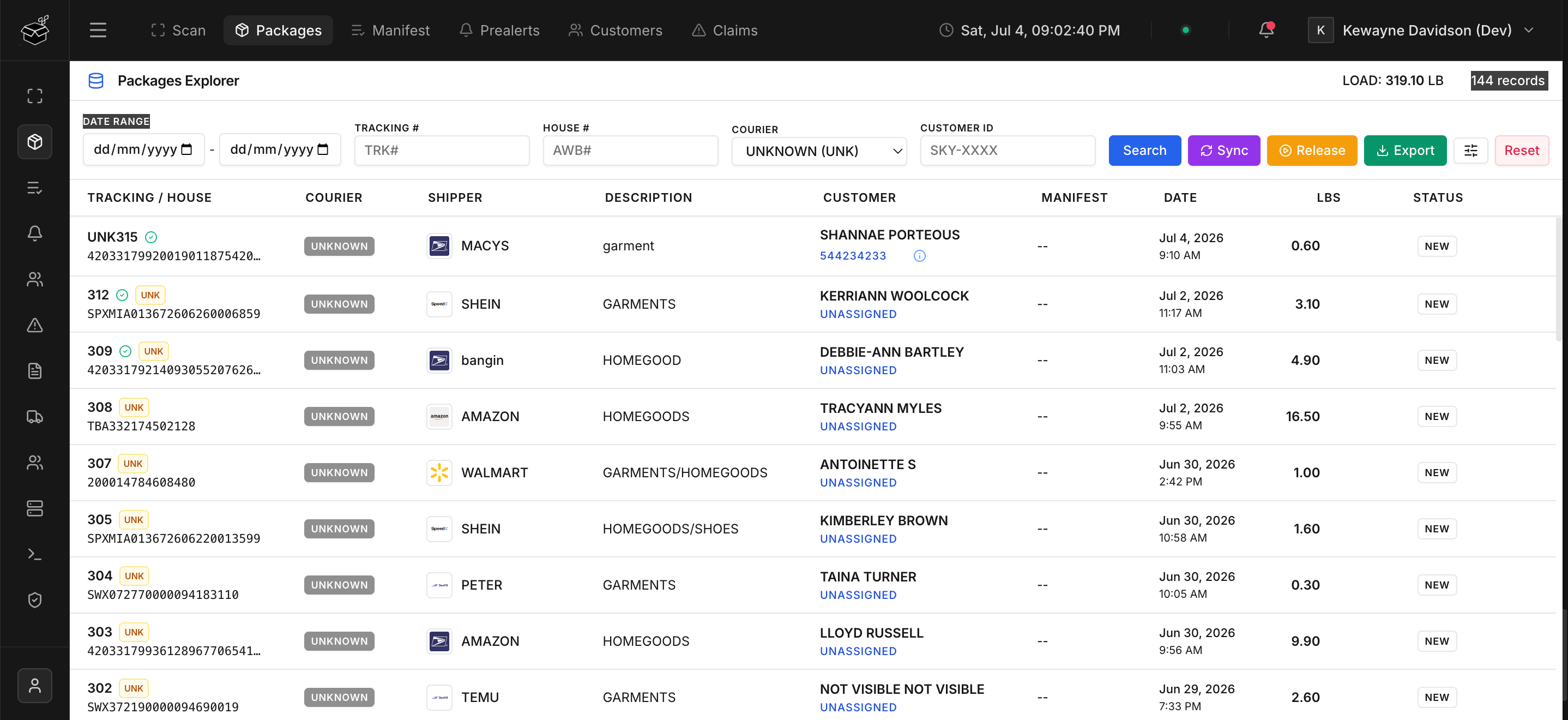
Task: Click the Packages Explorer database icon
Action: coord(95,80)
